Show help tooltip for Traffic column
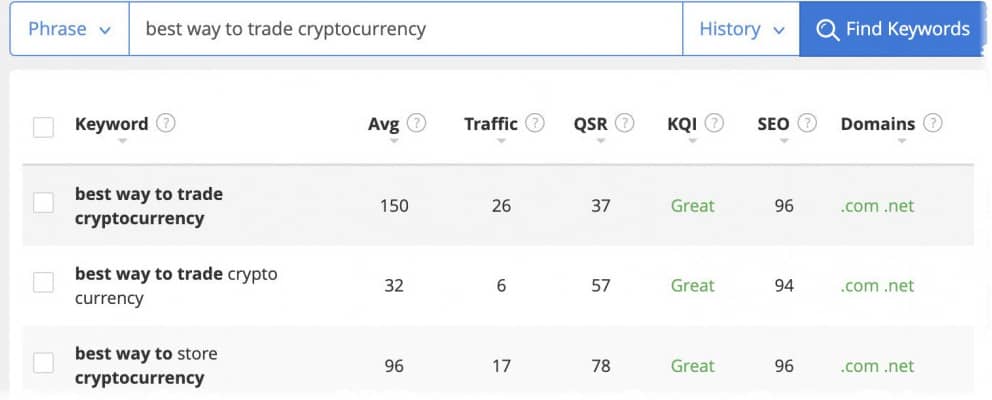Image resolution: width=992 pixels, height=400 pixels. pyautogui.click(x=535, y=123)
